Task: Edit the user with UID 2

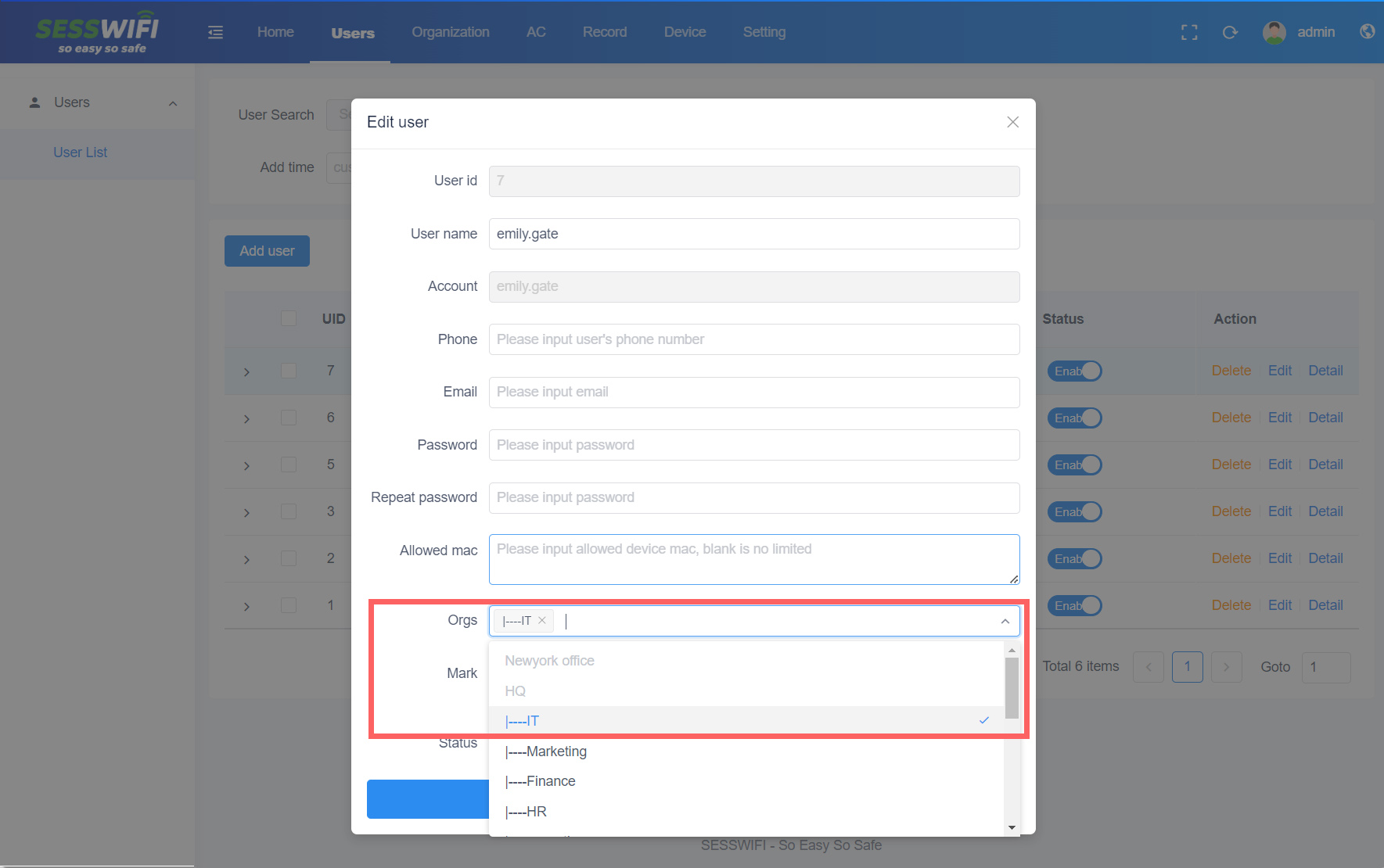Action: pos(1280,558)
